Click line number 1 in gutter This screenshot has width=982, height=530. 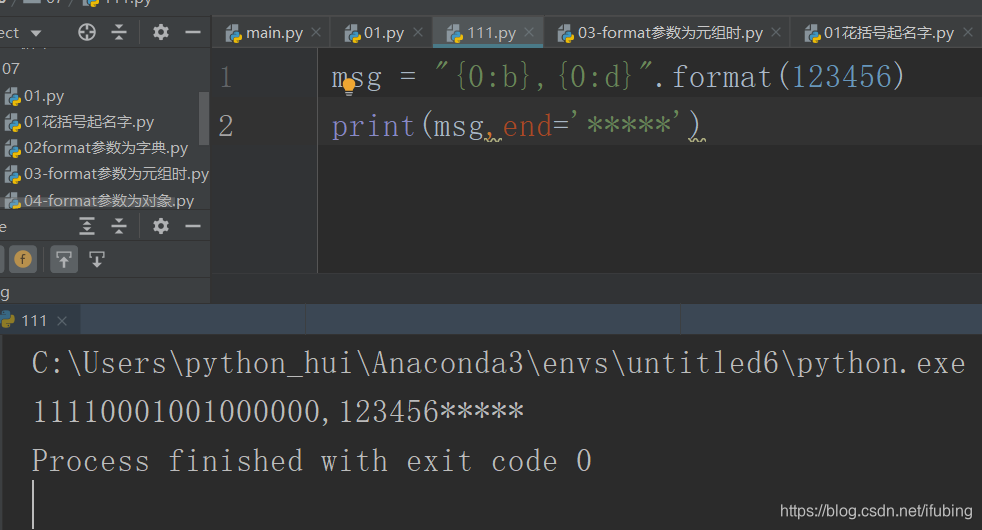click(x=226, y=78)
